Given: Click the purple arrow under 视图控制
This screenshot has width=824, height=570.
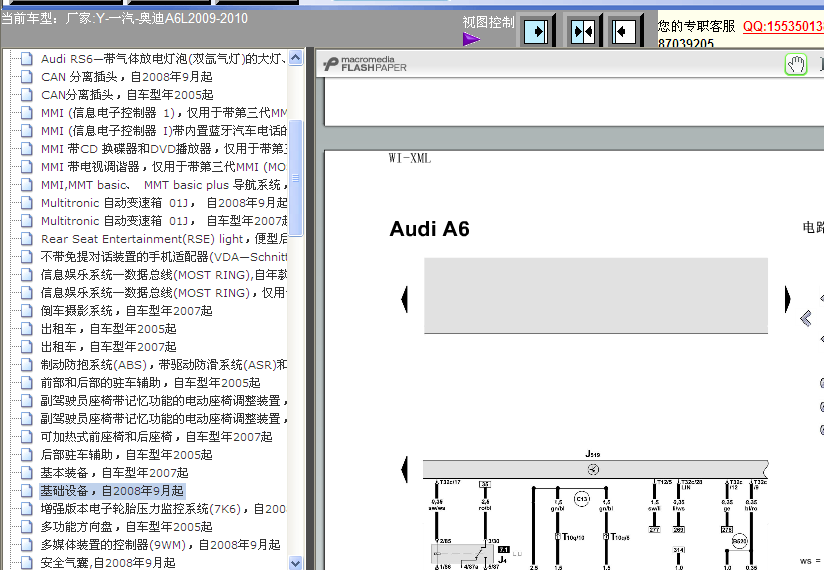Looking at the screenshot, I should 471,39.
